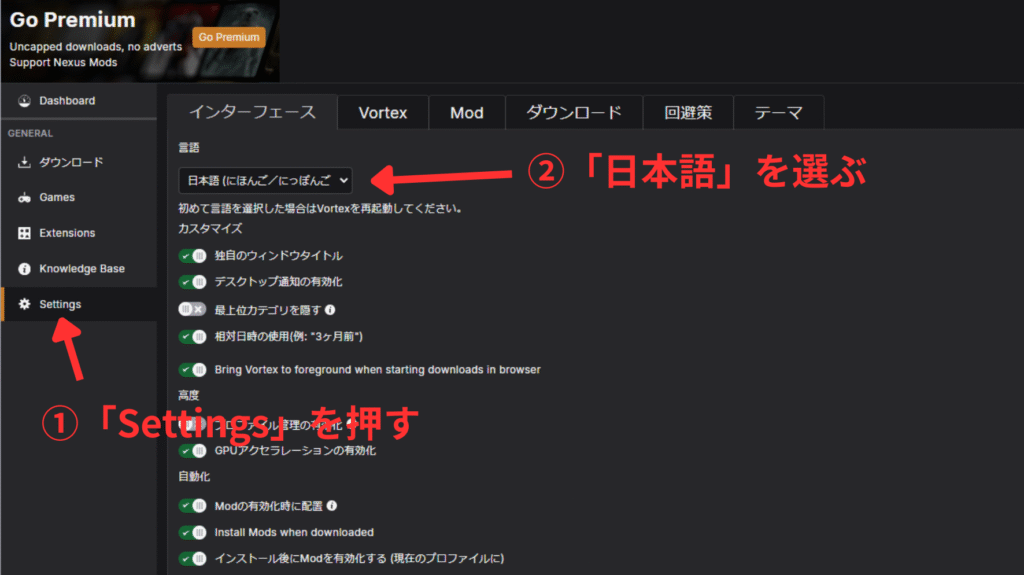Image resolution: width=1024 pixels, height=575 pixels.
Task: Toggle 独自のウィンドウタイトル switch
Action: [x=193, y=255]
